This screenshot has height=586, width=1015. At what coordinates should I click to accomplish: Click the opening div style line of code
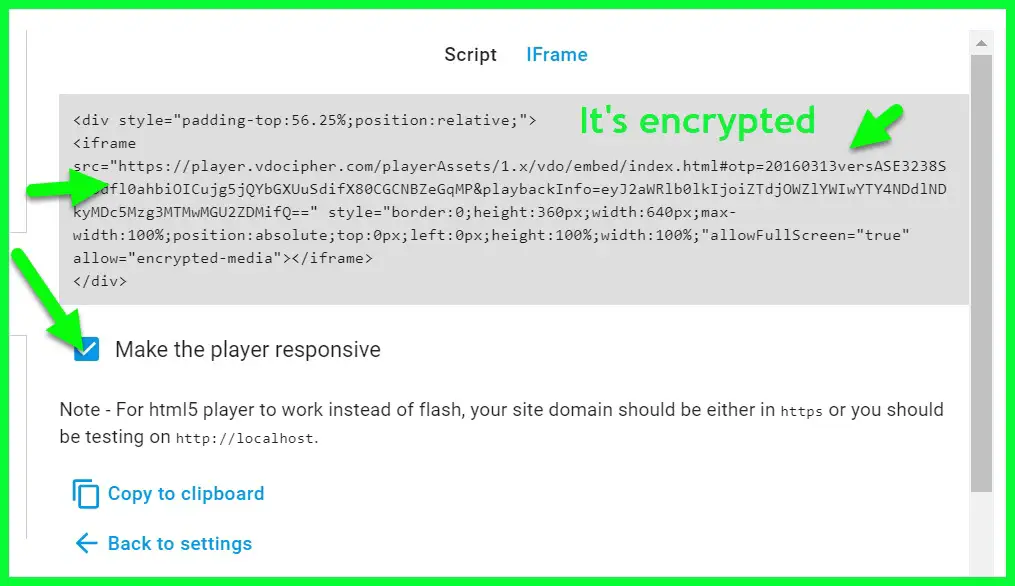pyautogui.click(x=304, y=120)
